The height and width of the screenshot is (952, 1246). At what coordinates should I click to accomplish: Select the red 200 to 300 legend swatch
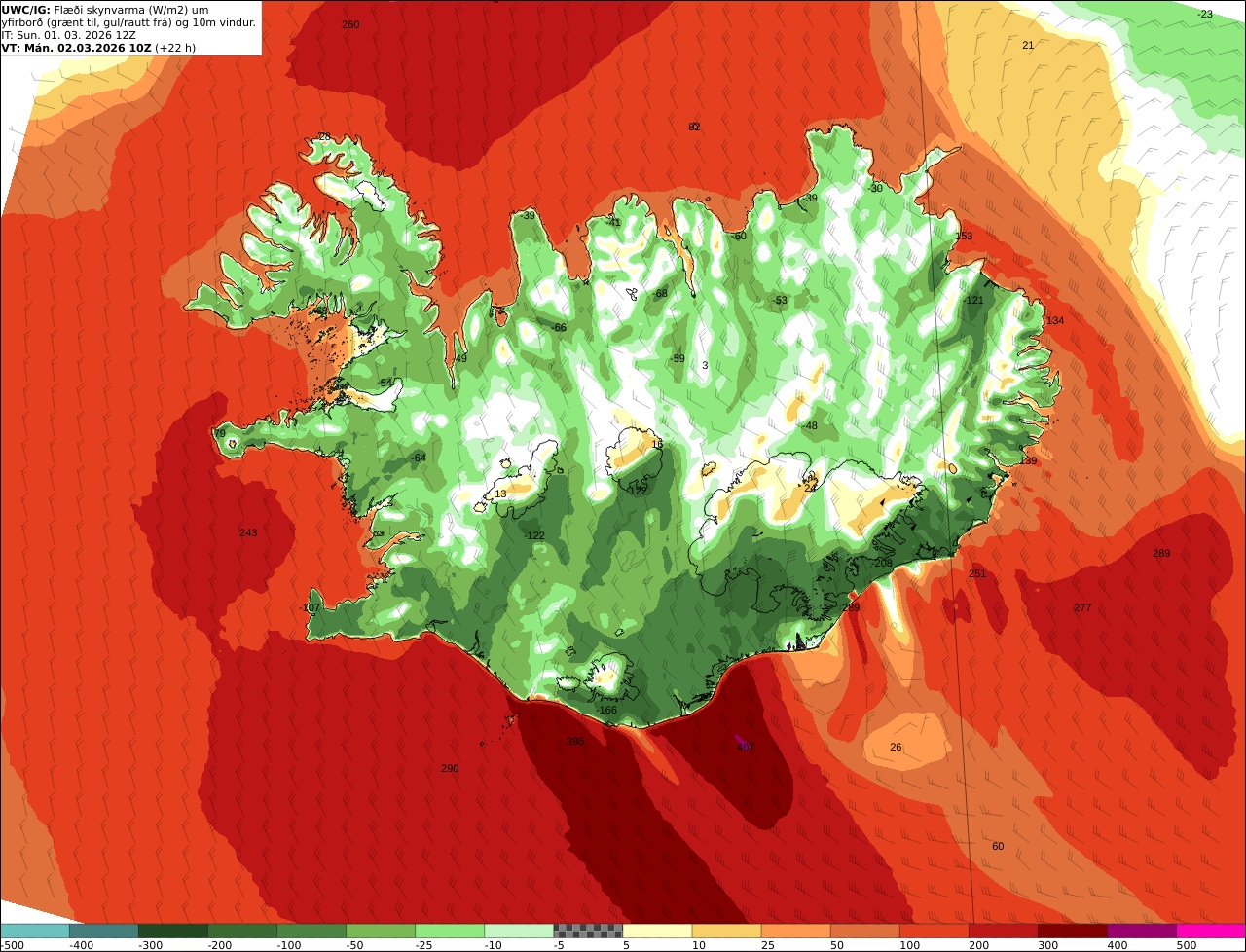1003,931
